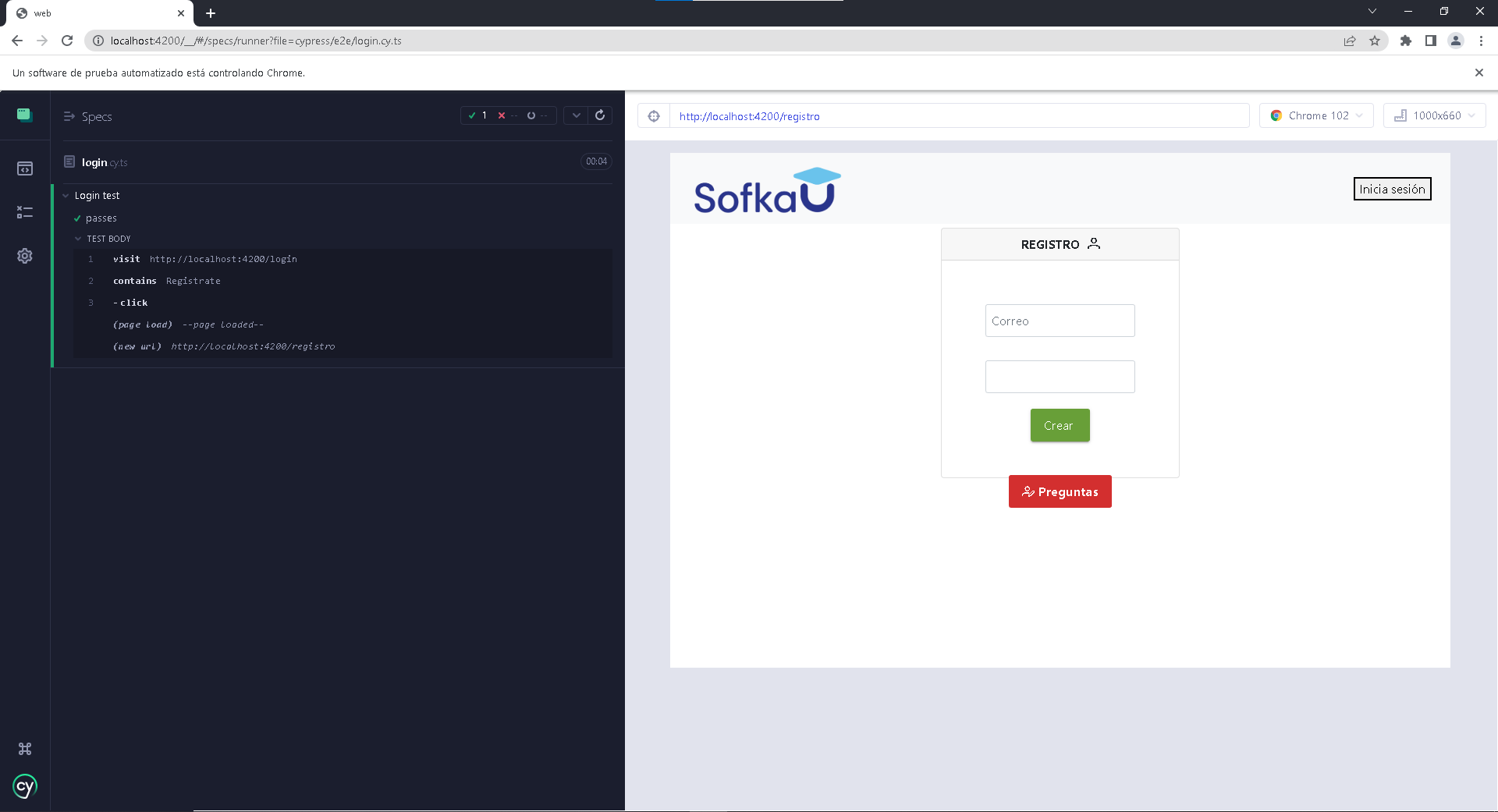
Task: Click the green spec file icon
Action: click(24, 114)
